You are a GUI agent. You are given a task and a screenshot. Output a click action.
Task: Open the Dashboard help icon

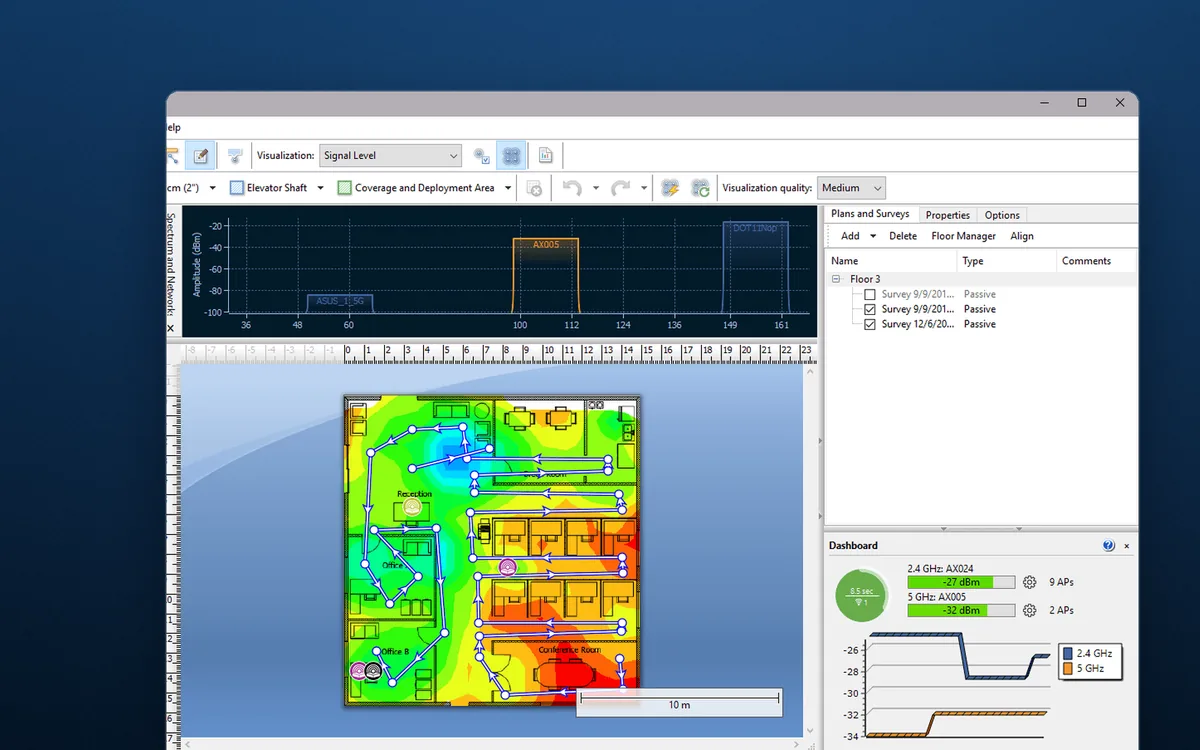click(x=1108, y=546)
